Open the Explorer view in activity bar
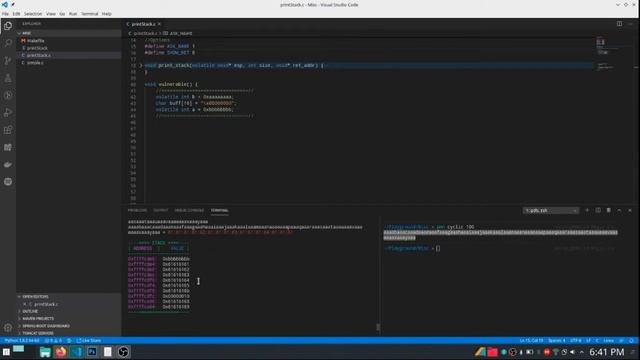Viewport: 640px width, 360px height. (8, 26)
